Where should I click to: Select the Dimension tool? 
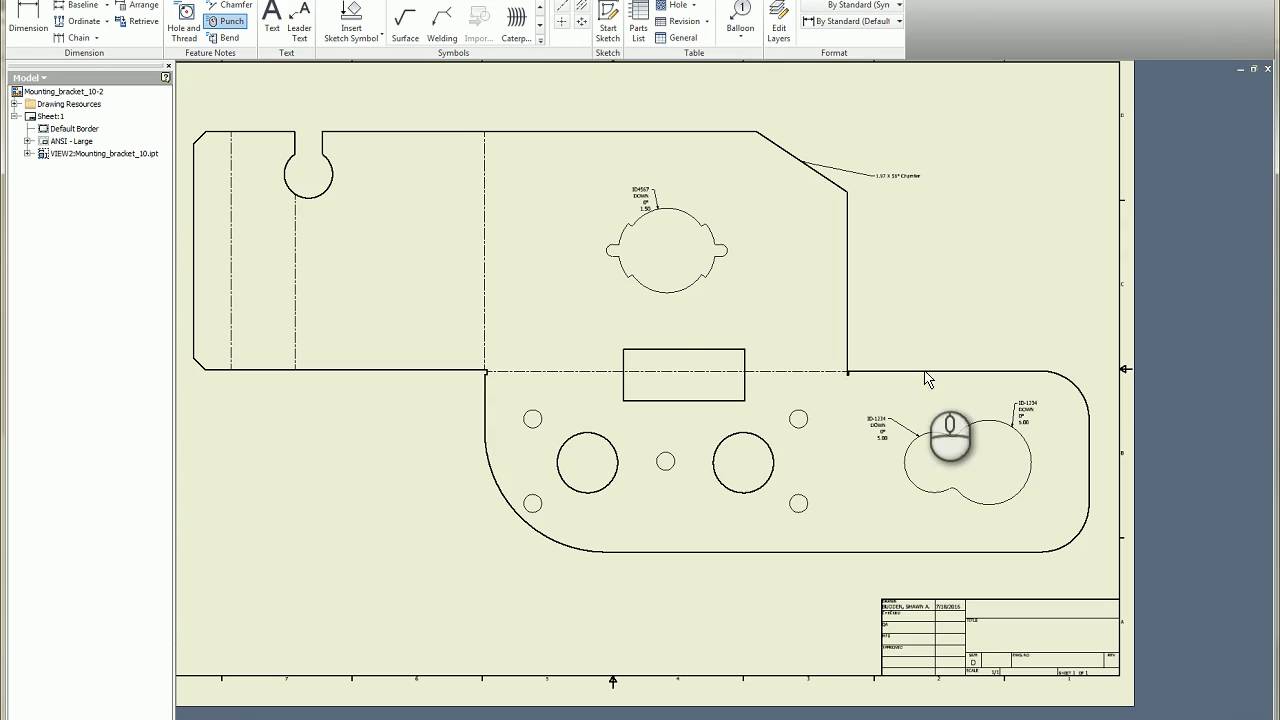click(x=27, y=18)
